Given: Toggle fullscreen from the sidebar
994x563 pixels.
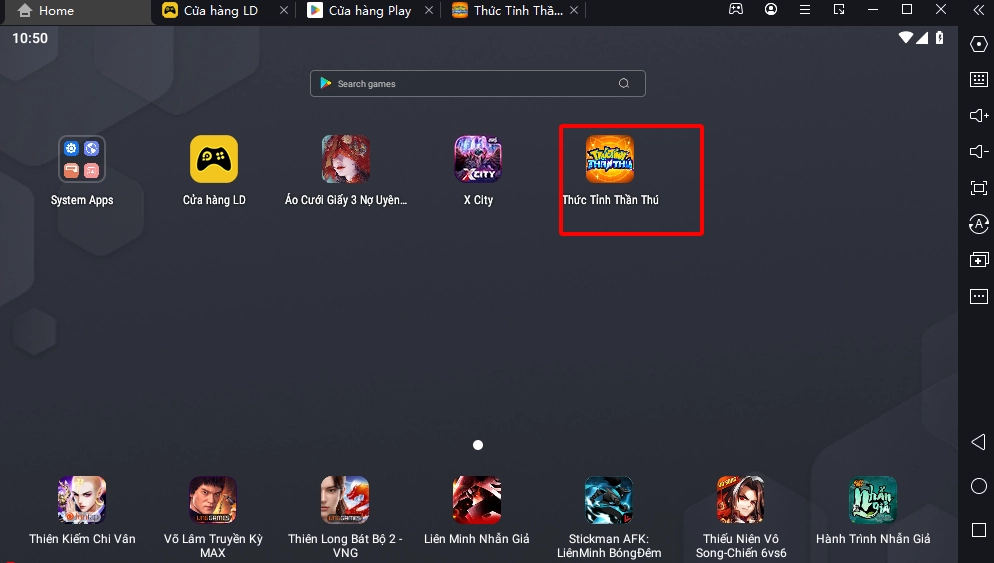Looking at the screenshot, I should [979, 188].
